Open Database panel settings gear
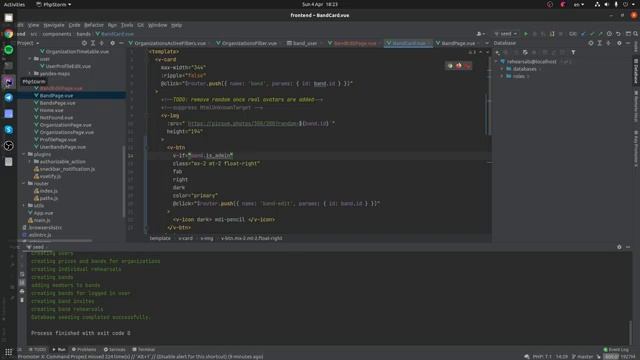 tap(619, 43)
